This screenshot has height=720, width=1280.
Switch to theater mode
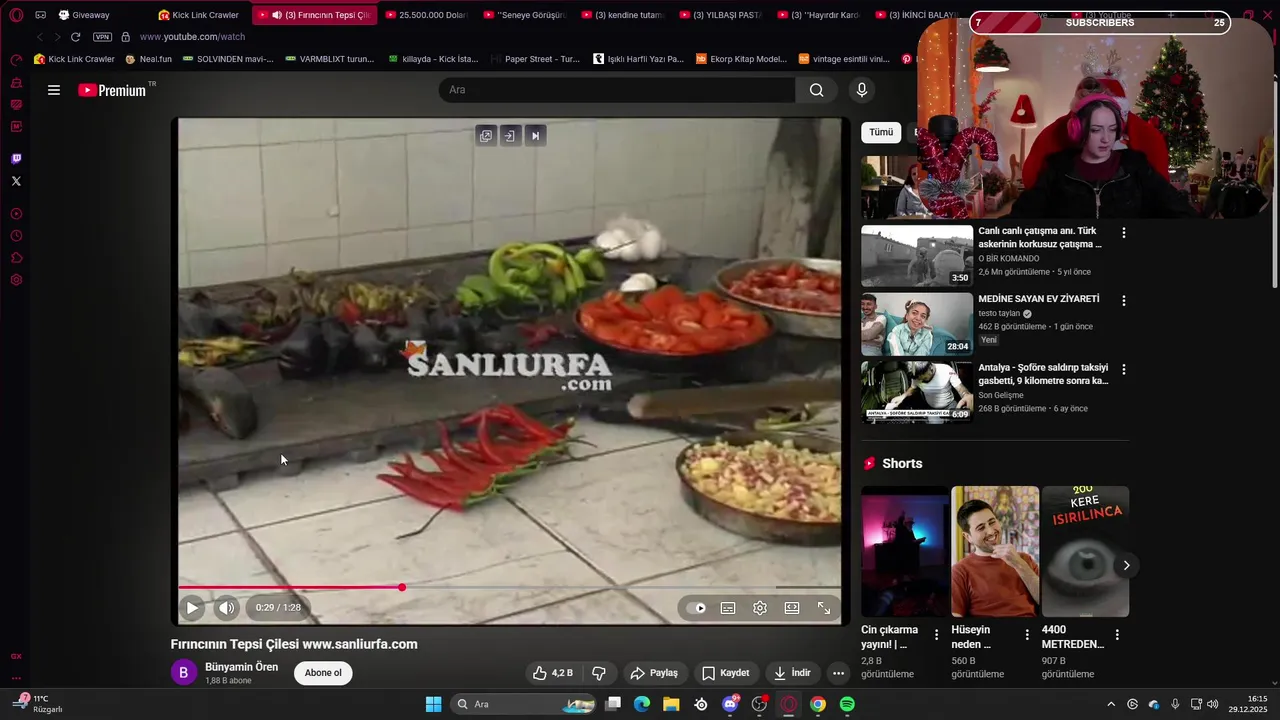(792, 607)
